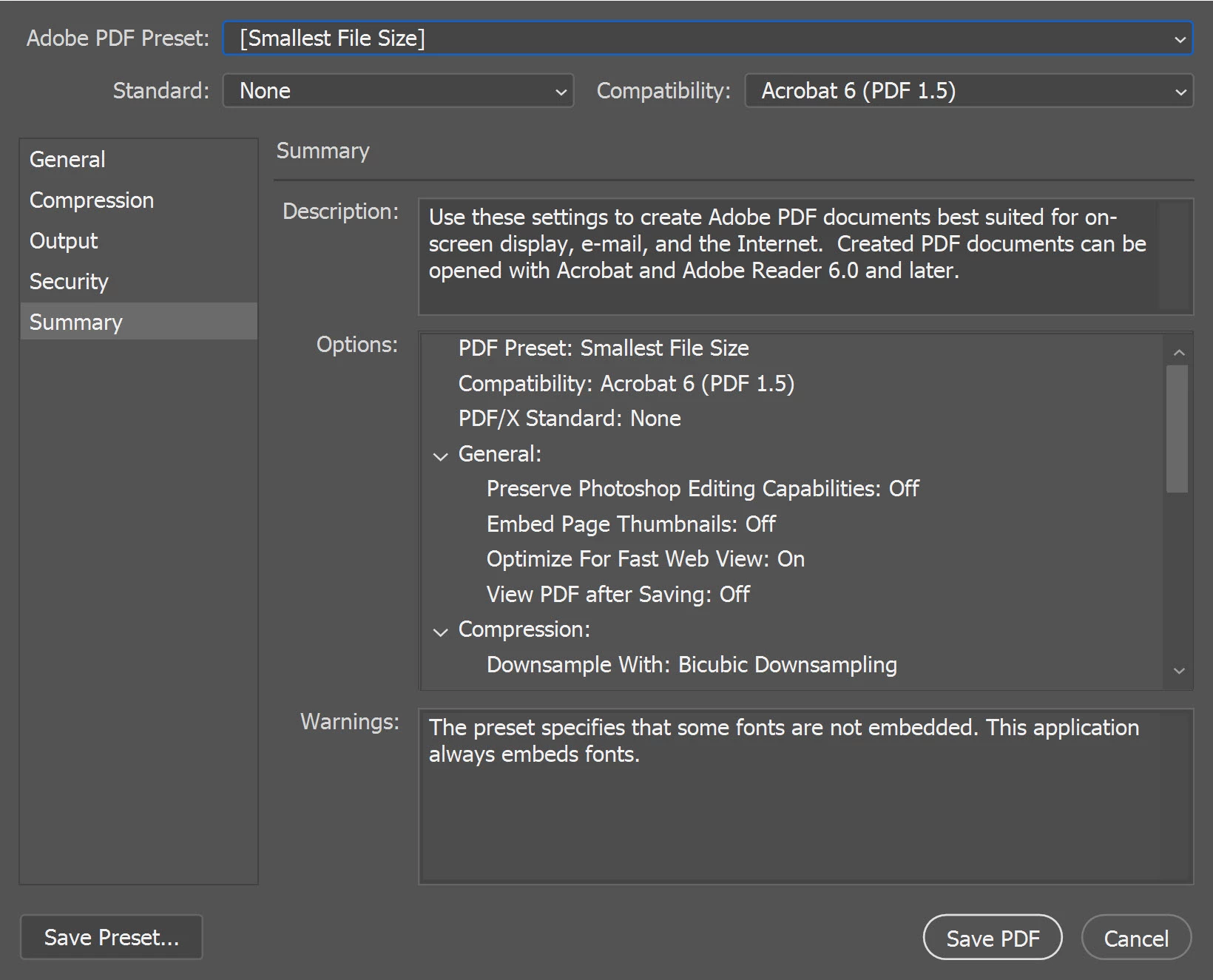
Task: Switch to the General category
Action: [x=139, y=159]
